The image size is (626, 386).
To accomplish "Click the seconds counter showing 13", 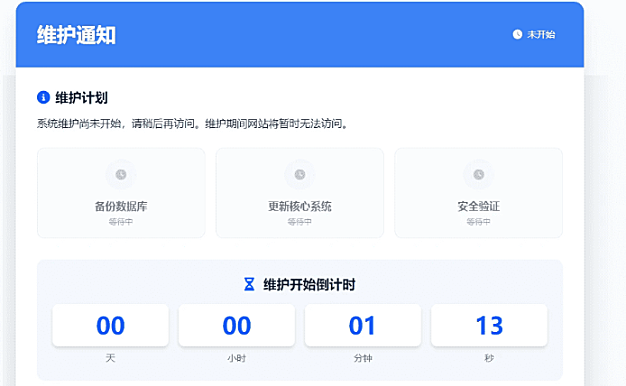I will click(489, 325).
